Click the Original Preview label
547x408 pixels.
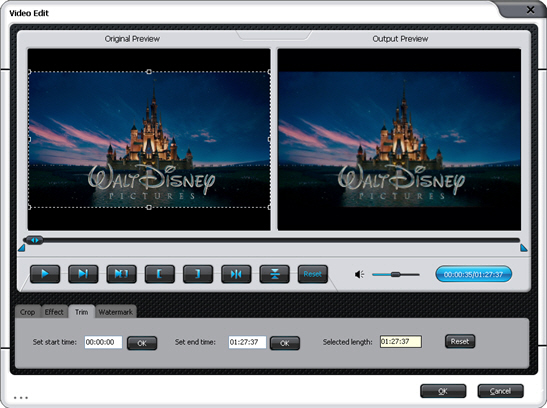point(132,39)
